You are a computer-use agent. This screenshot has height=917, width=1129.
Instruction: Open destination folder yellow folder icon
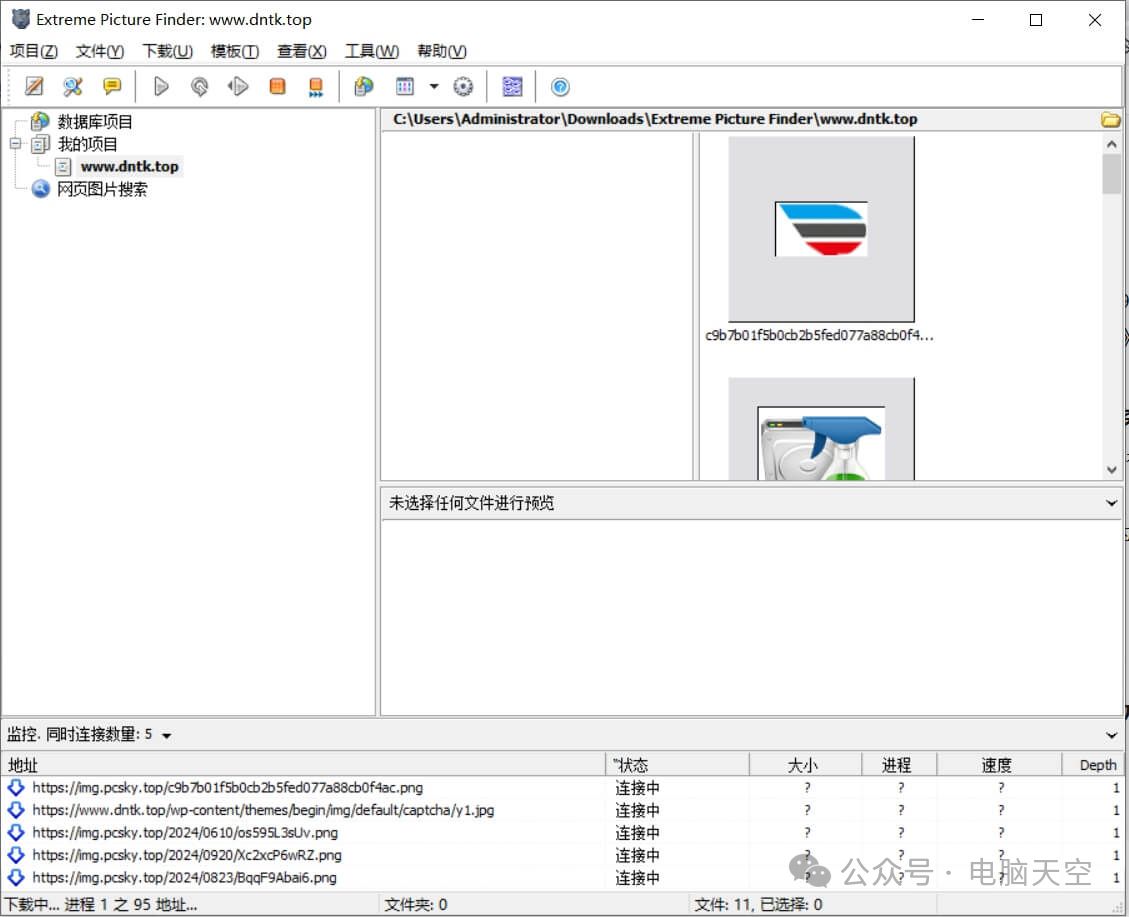coord(1110,119)
